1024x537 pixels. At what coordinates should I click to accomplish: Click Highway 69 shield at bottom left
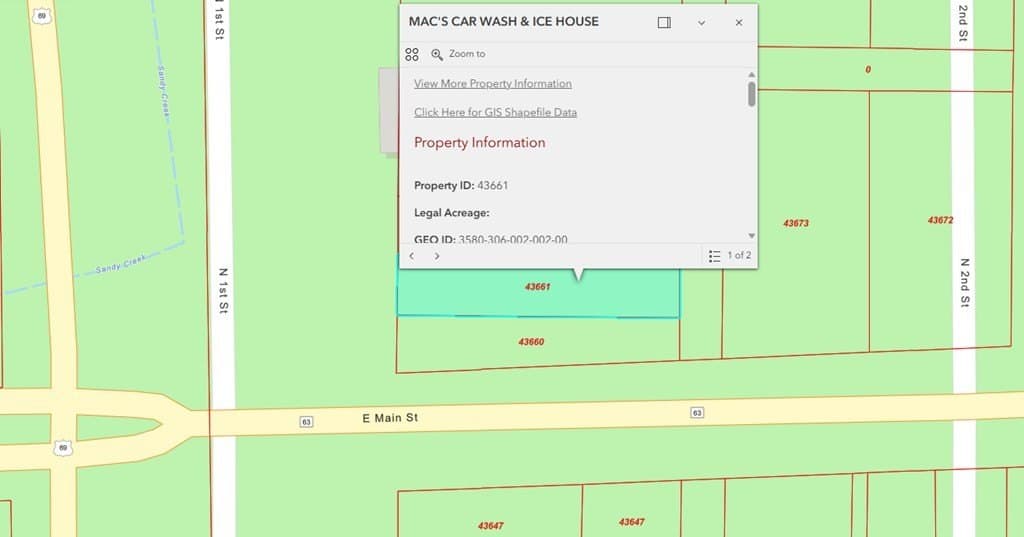(62, 448)
